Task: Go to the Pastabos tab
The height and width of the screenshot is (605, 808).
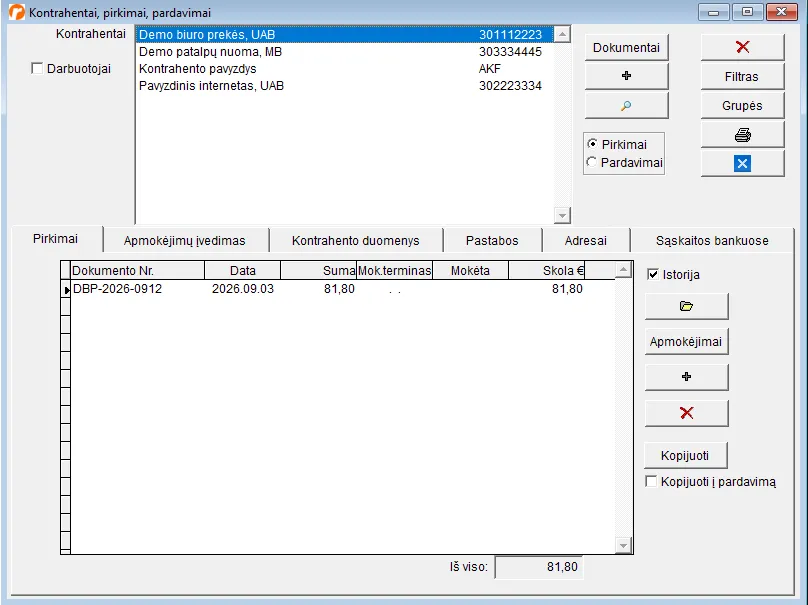Action: [492, 241]
